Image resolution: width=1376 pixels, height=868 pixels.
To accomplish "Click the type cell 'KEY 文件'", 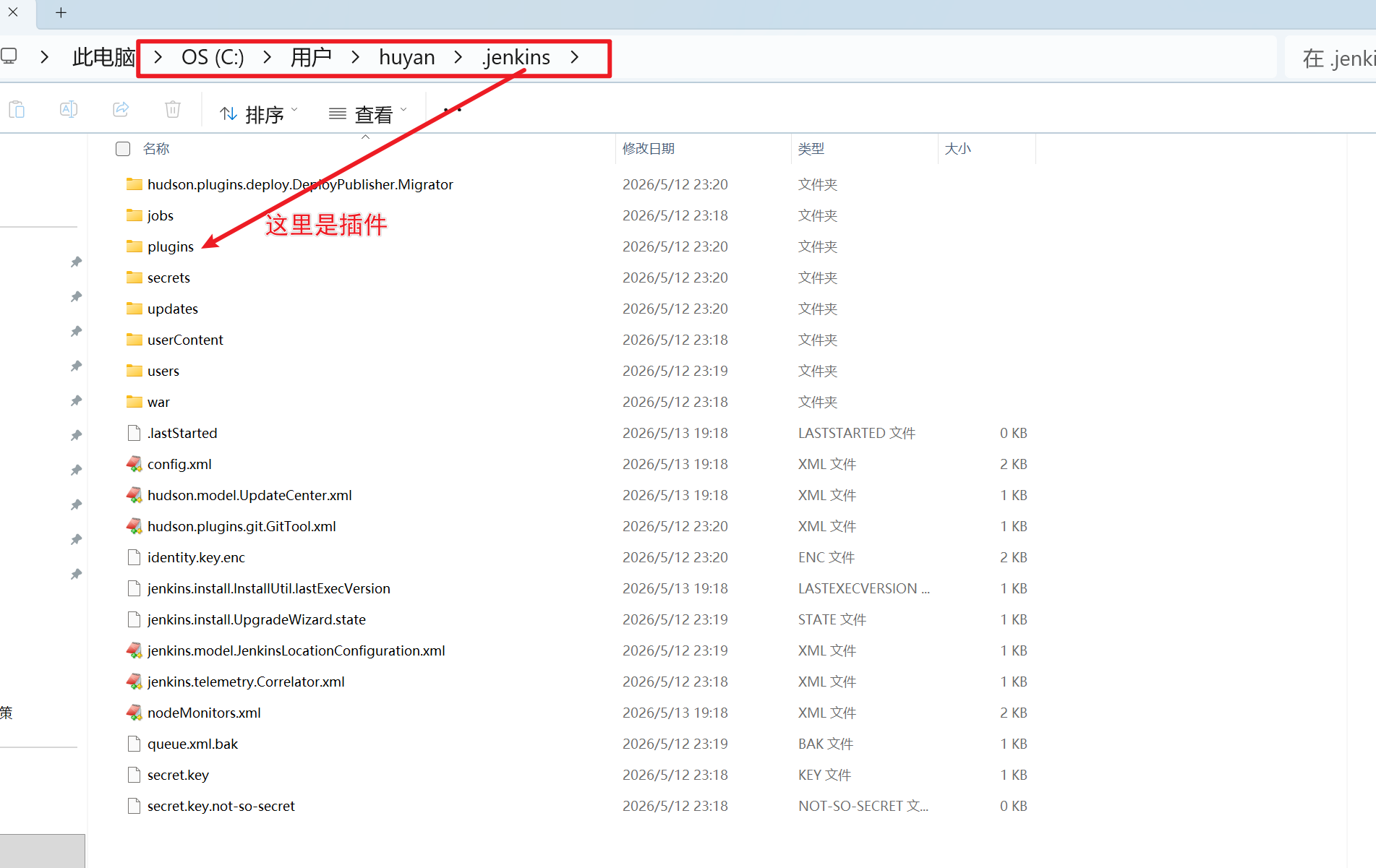I will point(824,775).
